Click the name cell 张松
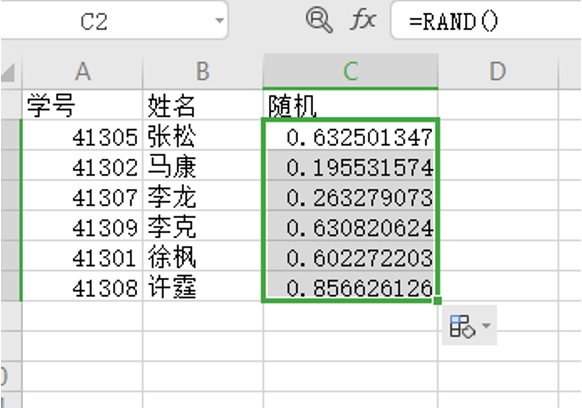Image resolution: width=582 pixels, height=408 pixels. 203,135
